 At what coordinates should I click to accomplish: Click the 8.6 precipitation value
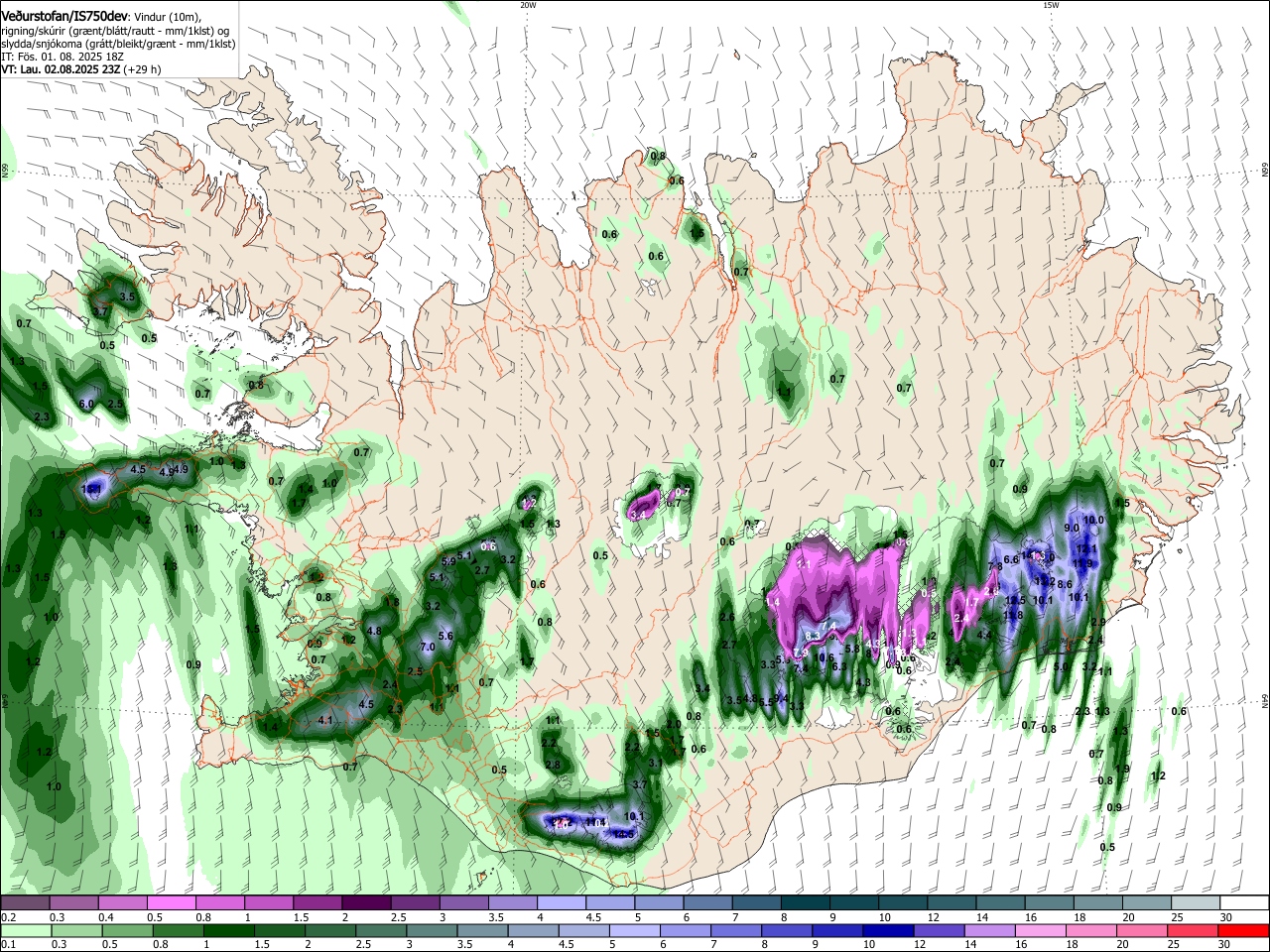pyautogui.click(x=1065, y=584)
